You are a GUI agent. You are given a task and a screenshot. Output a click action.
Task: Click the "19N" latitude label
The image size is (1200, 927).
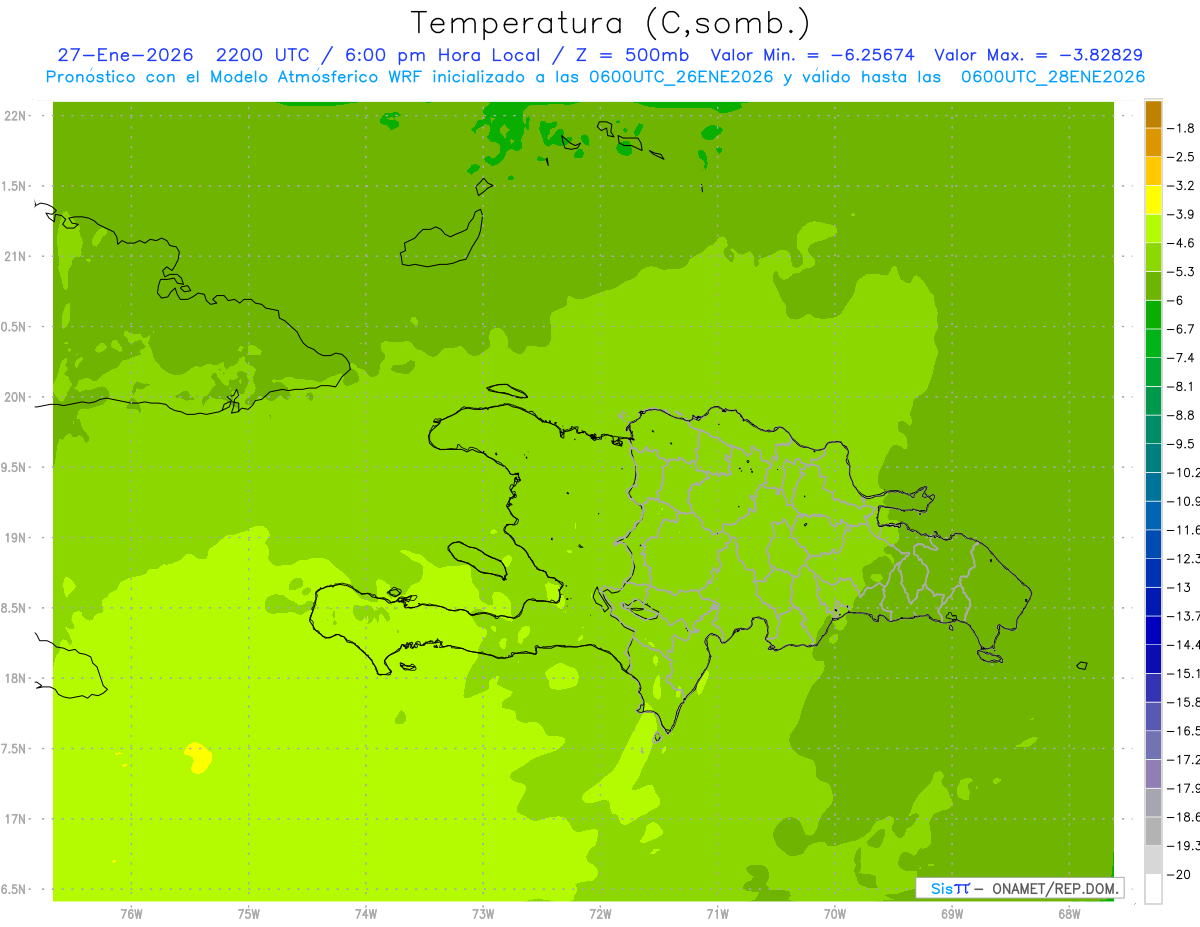click(x=17, y=538)
